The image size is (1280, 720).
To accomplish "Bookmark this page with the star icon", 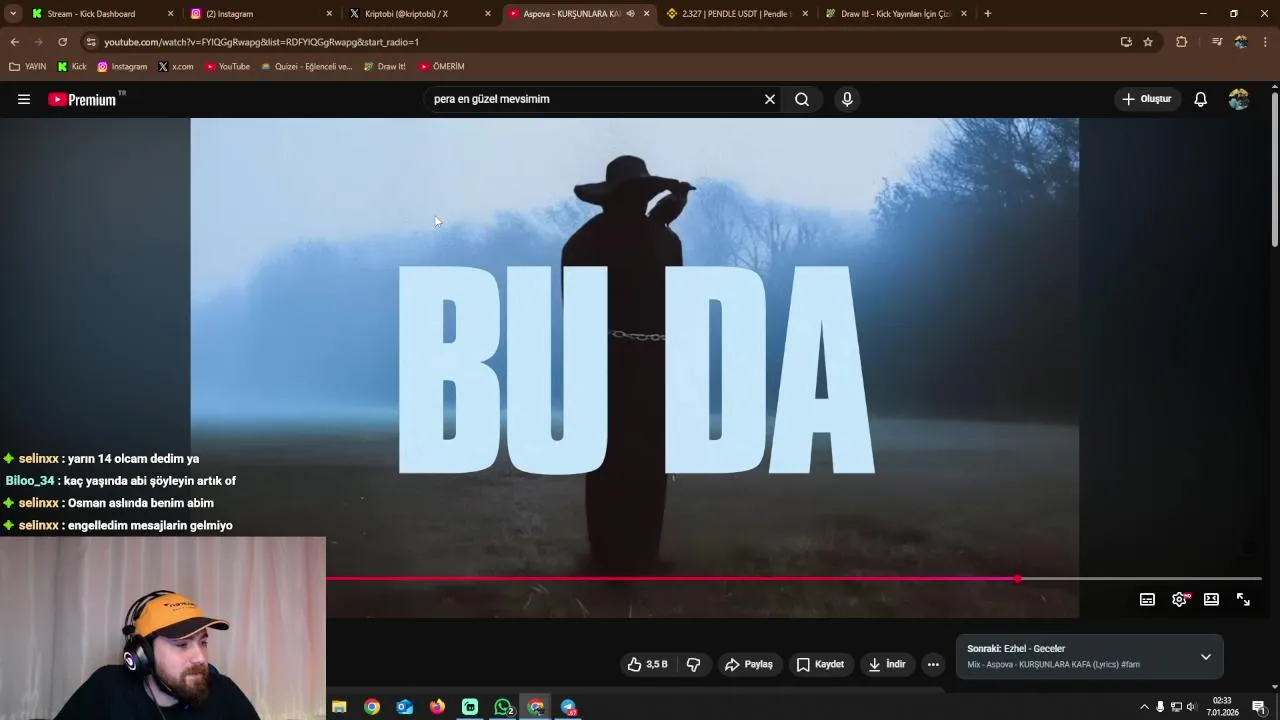I will tap(1148, 42).
